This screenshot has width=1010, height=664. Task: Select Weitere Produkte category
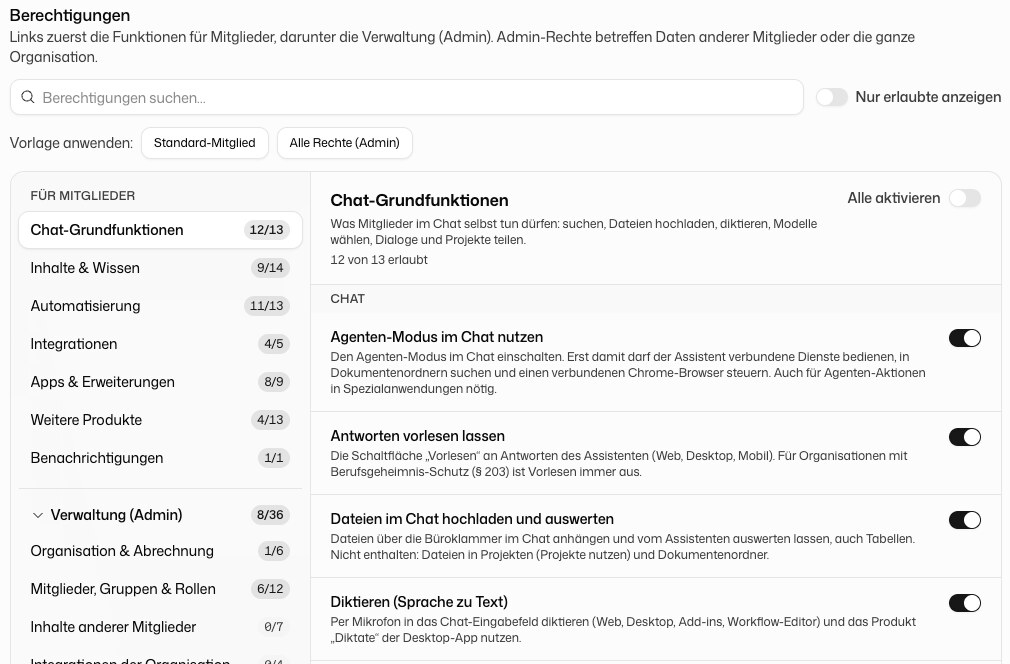click(160, 420)
